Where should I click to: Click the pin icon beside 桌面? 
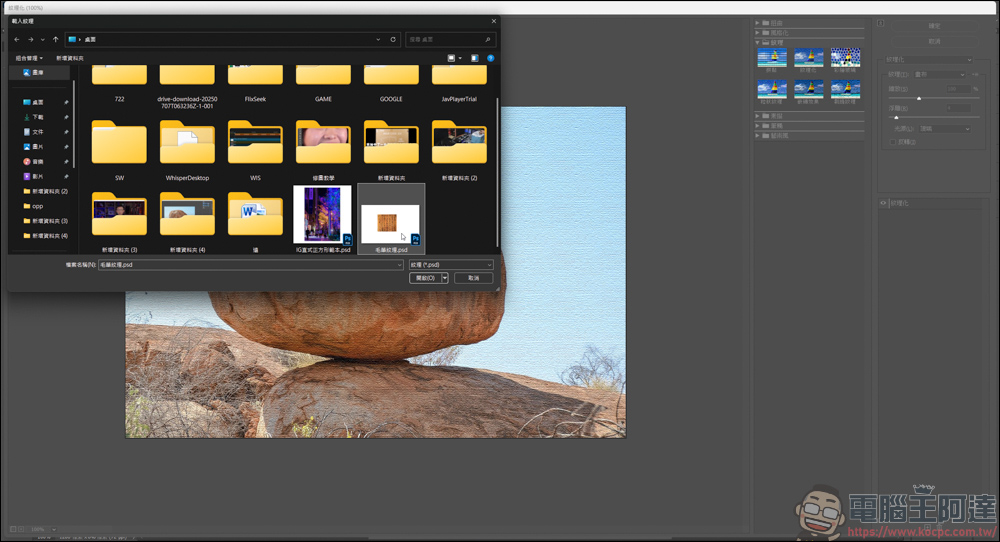click(x=66, y=102)
